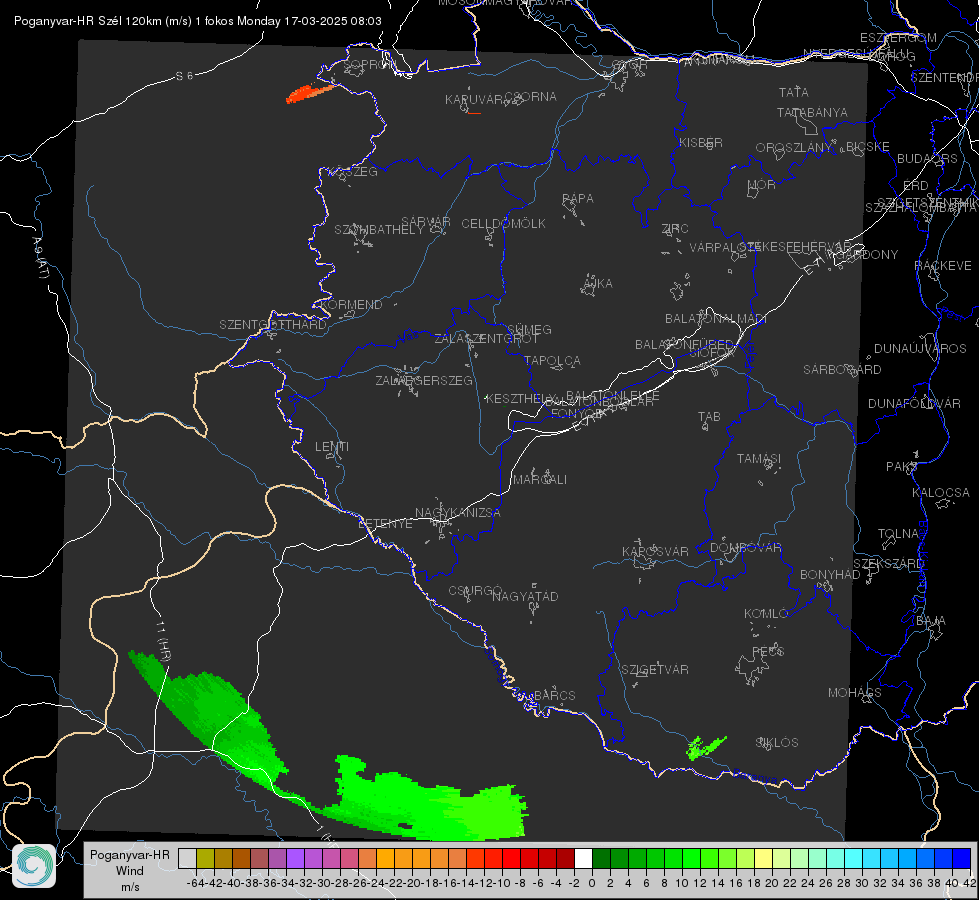Viewport: 979px width, 900px height.
Task: Click the KALOCSA town label
Action: (941, 493)
